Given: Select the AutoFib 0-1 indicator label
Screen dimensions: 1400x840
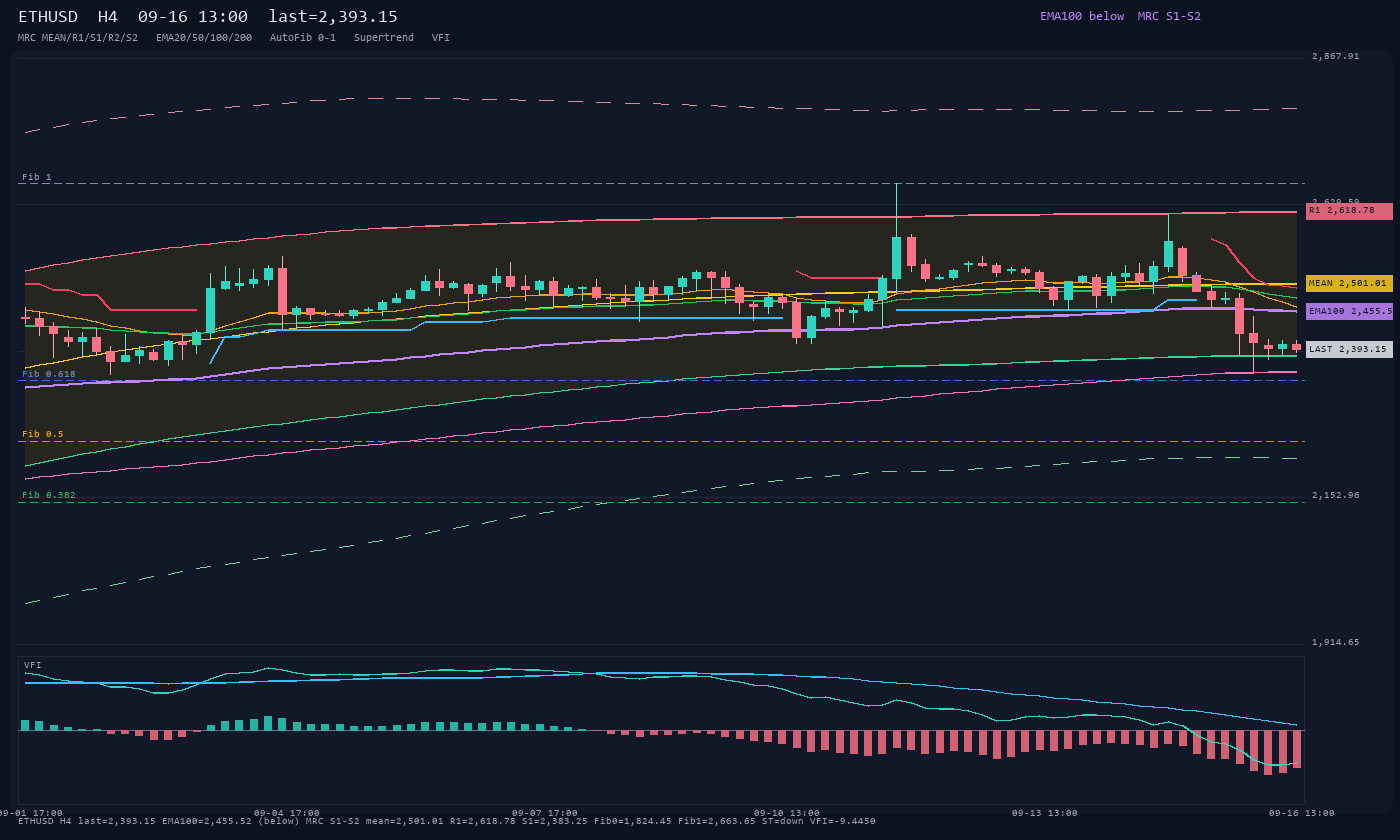Looking at the screenshot, I should point(303,38).
